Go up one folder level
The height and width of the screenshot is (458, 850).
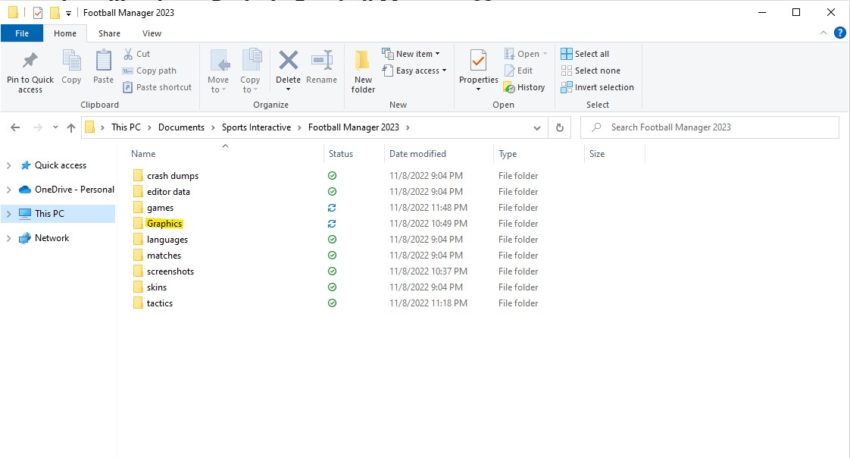coord(70,128)
